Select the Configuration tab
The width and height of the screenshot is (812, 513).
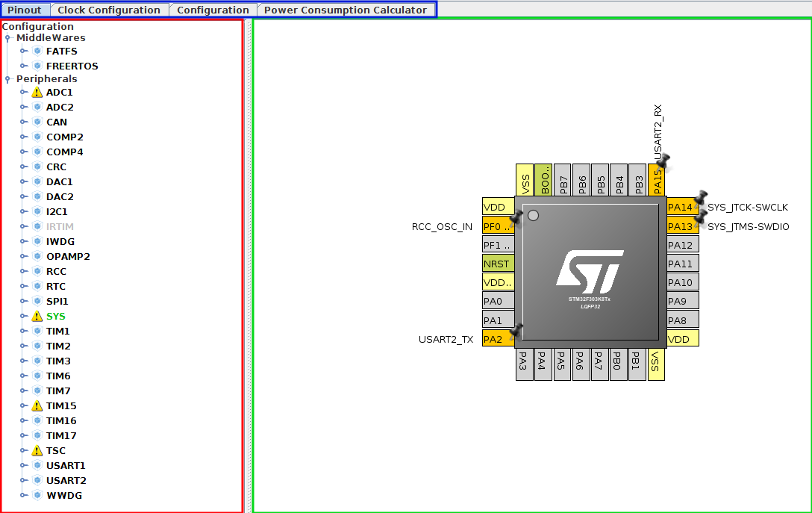[213, 10]
